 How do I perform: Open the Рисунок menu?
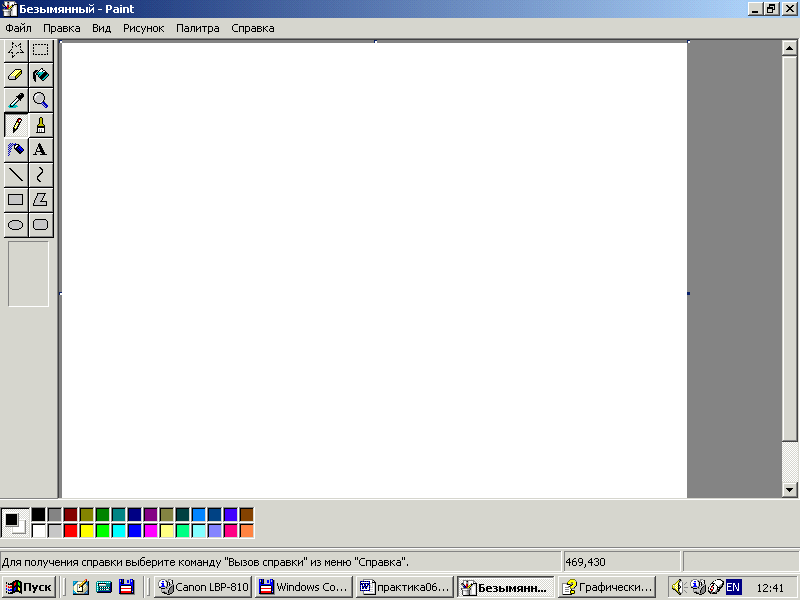pyautogui.click(x=143, y=29)
